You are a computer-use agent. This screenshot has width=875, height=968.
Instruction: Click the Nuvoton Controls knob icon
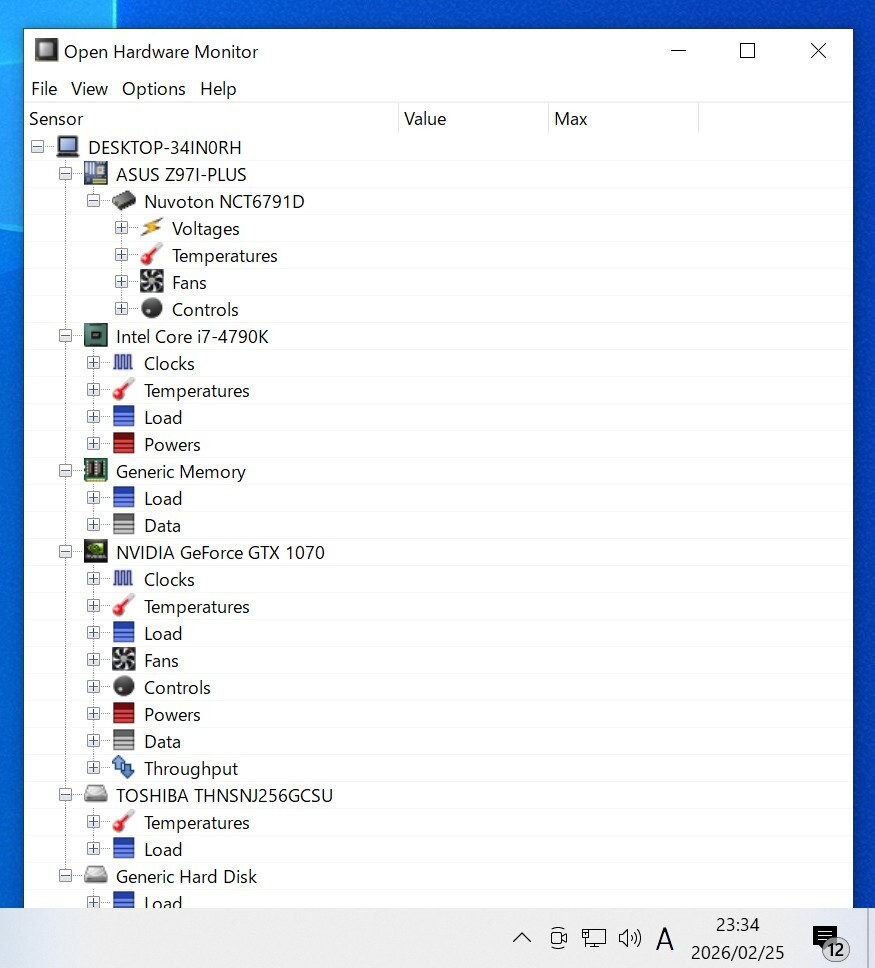point(151,308)
